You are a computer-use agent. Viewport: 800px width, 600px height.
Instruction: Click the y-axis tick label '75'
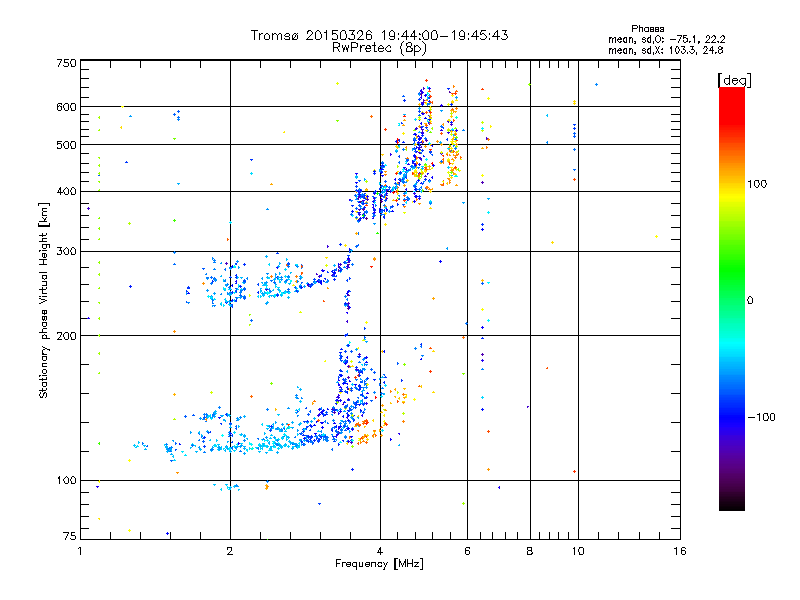pyautogui.click(x=70, y=536)
